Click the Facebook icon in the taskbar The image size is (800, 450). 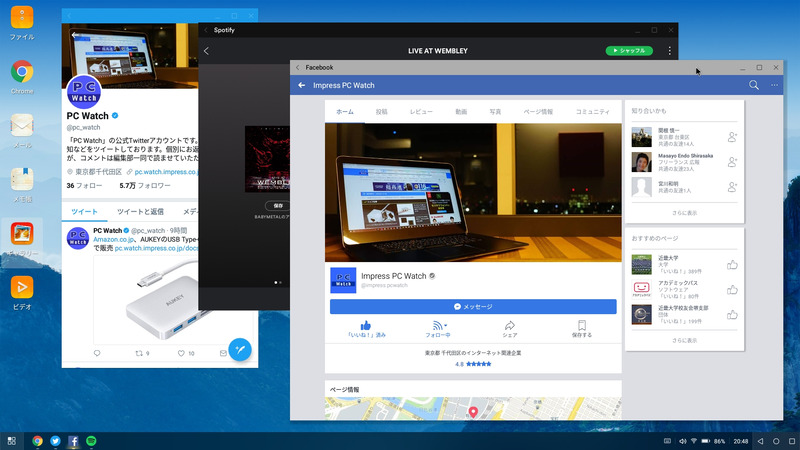(x=73, y=441)
